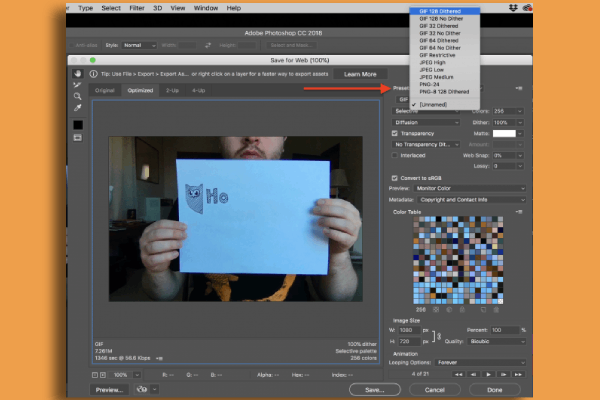Click the zoom in plus box icon

click(x=103, y=375)
